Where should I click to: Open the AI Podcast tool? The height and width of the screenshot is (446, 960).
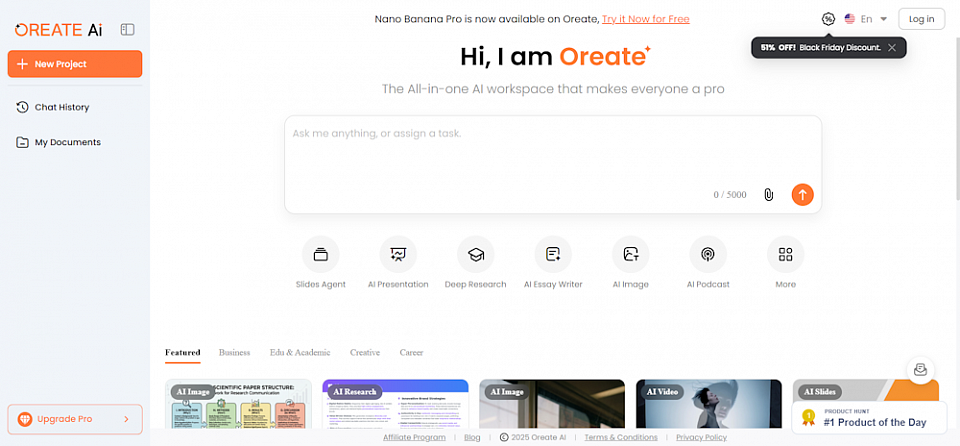[708, 255]
